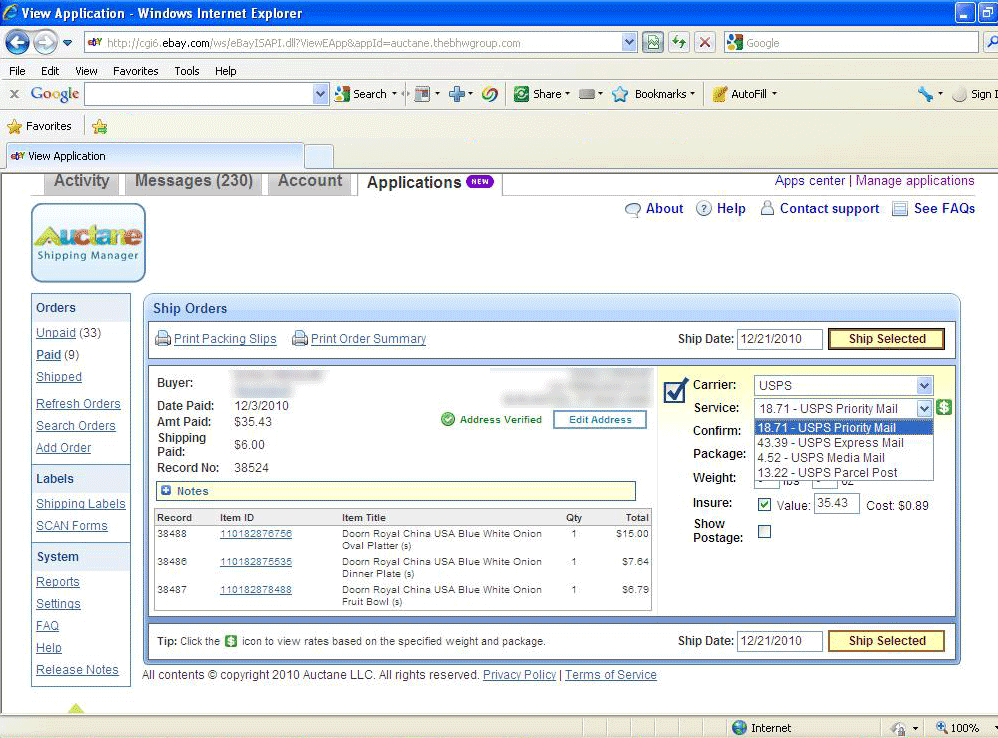Collapse the Service dropdown arrow
Image resolution: width=998 pixels, height=738 pixels.
click(924, 408)
